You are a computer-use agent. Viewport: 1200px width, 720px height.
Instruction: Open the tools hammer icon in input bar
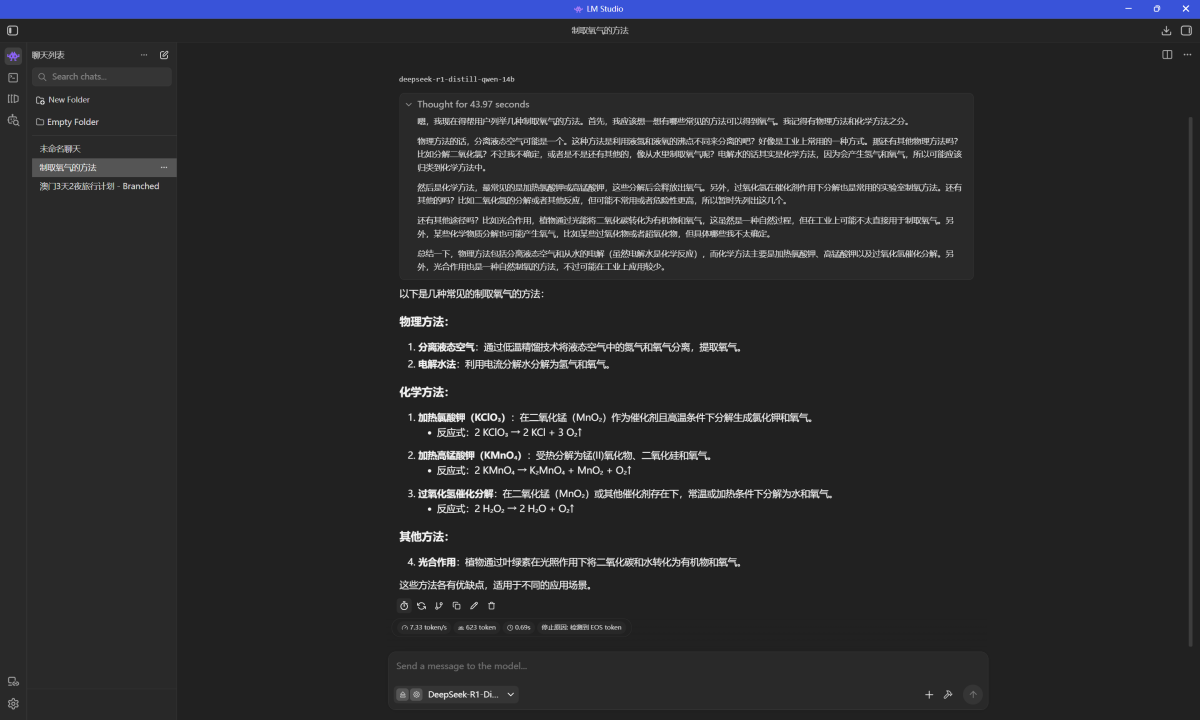(948, 694)
